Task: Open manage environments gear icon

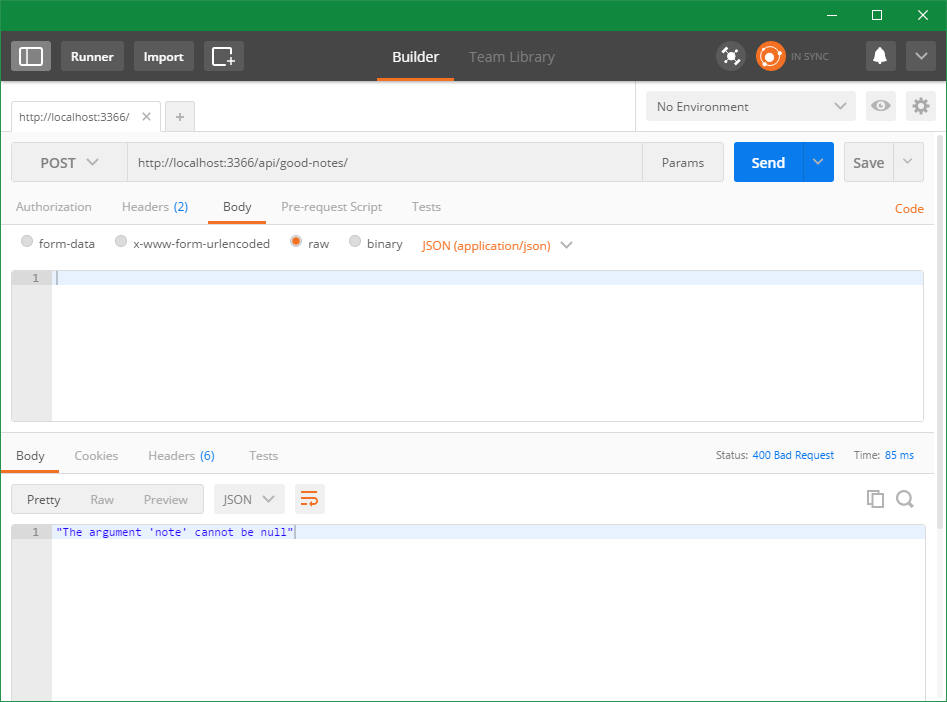Action: [x=920, y=106]
